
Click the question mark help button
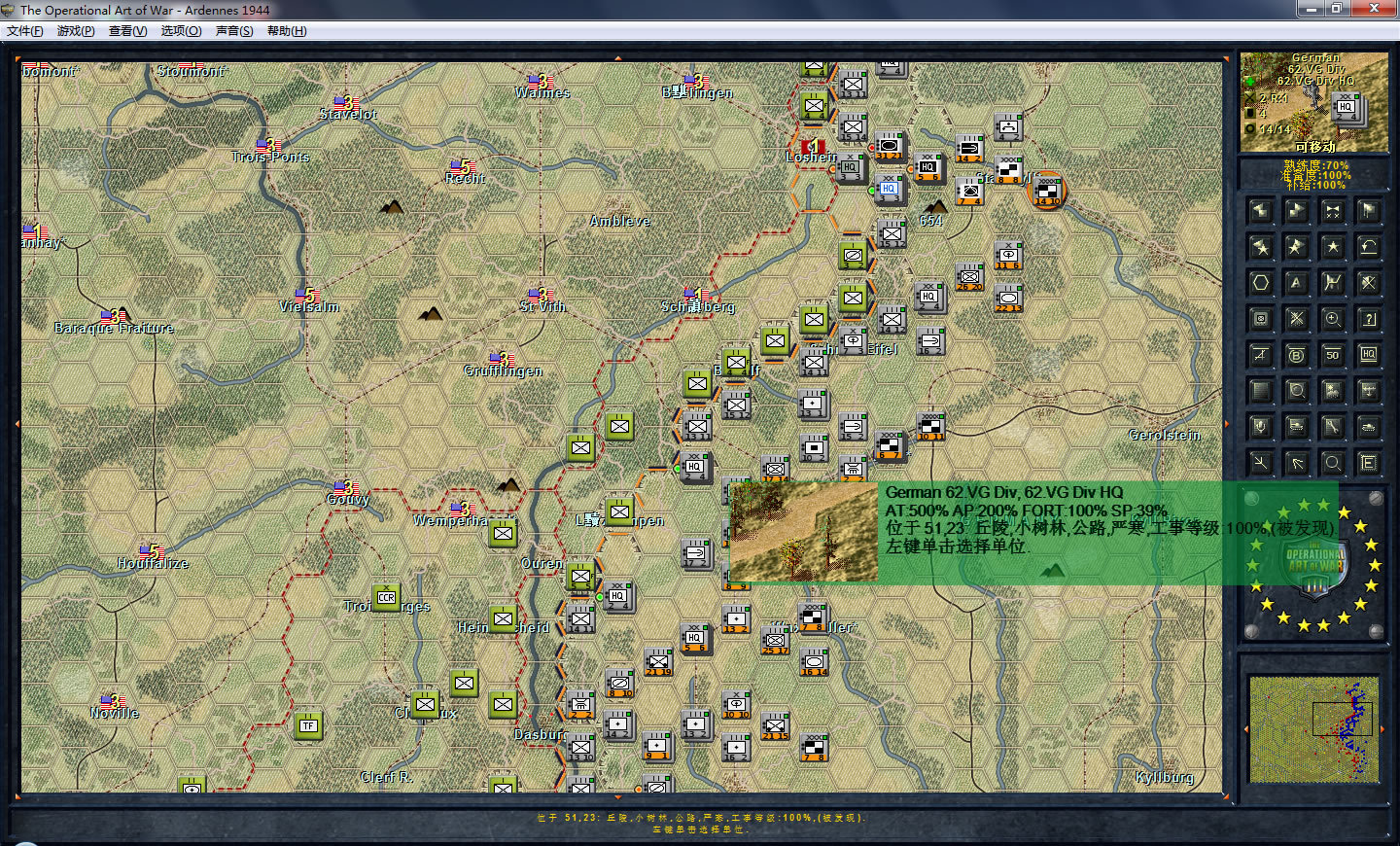point(1369,319)
